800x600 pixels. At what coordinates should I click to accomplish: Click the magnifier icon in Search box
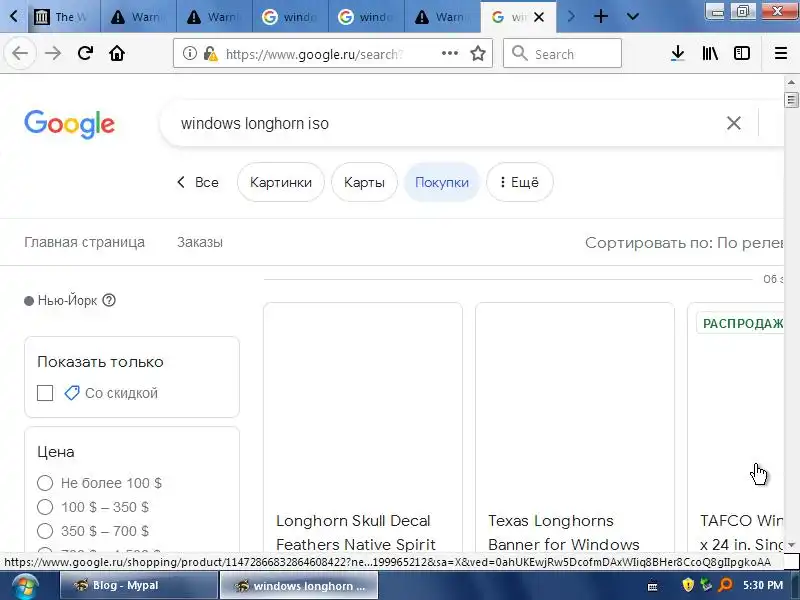[x=519, y=53]
